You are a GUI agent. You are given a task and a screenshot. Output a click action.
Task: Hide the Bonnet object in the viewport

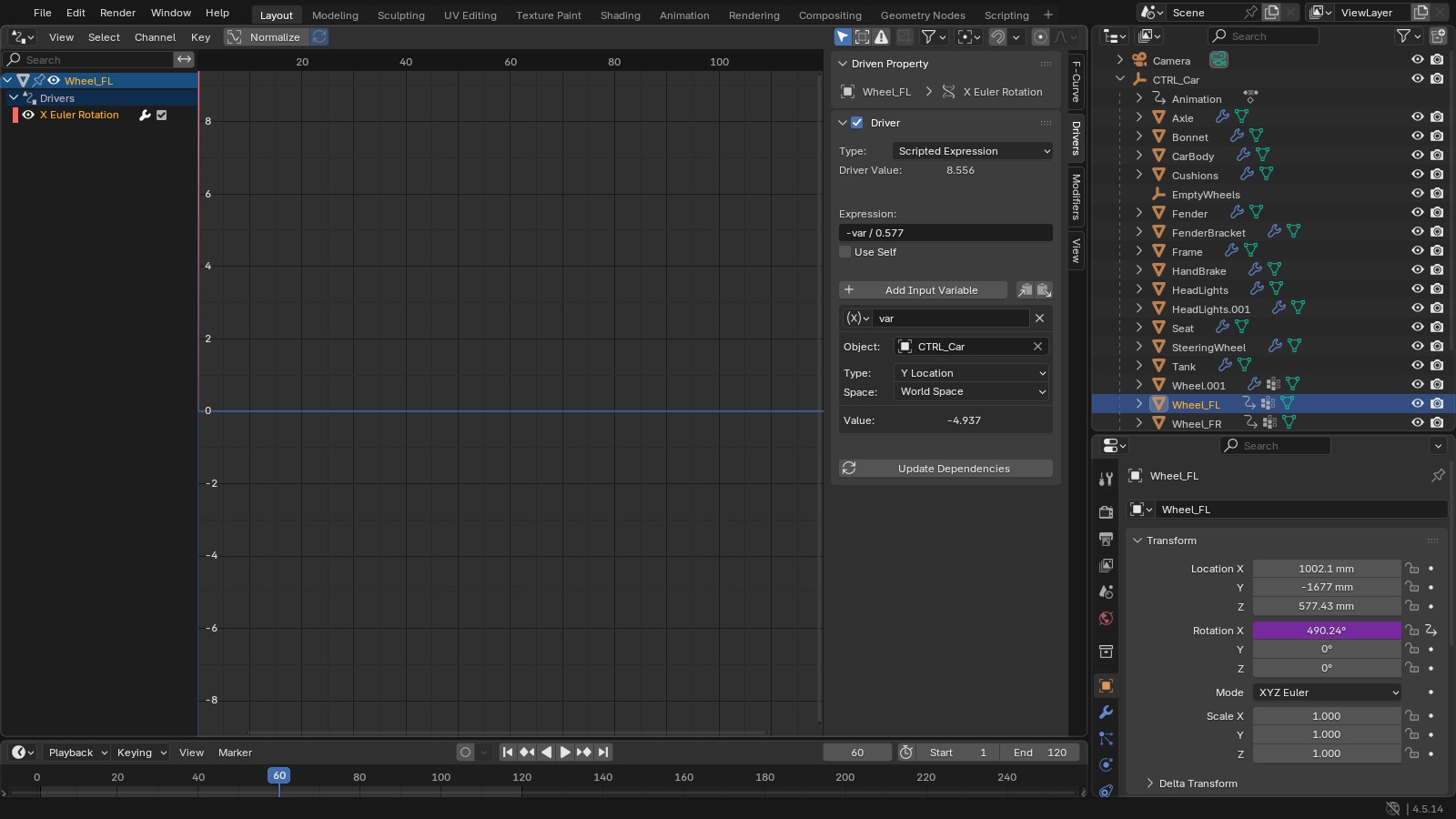1417,136
